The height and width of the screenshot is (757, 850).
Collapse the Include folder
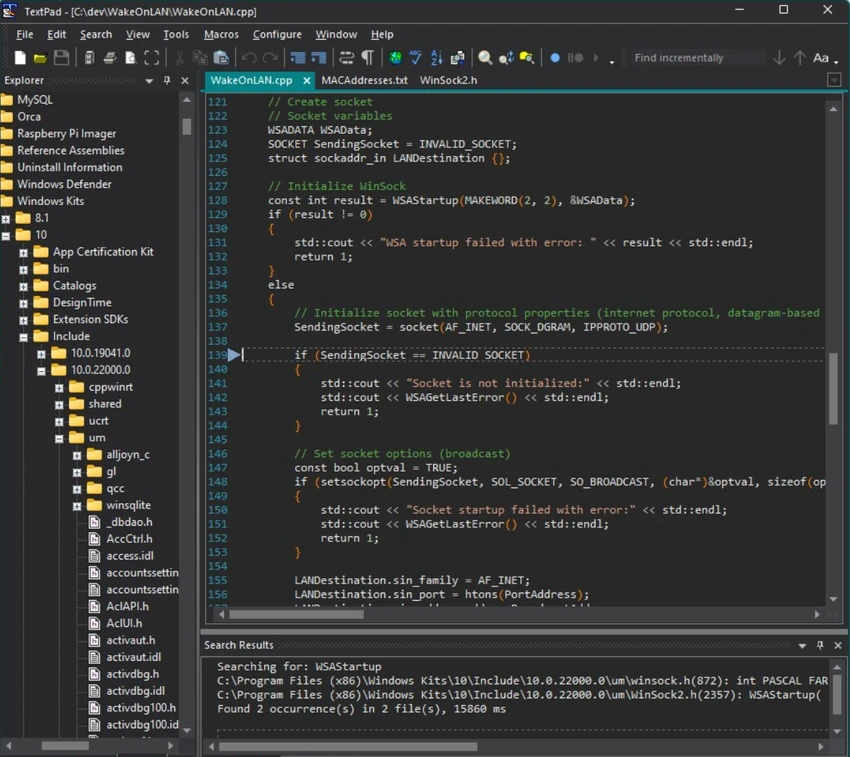pyautogui.click(x=23, y=337)
